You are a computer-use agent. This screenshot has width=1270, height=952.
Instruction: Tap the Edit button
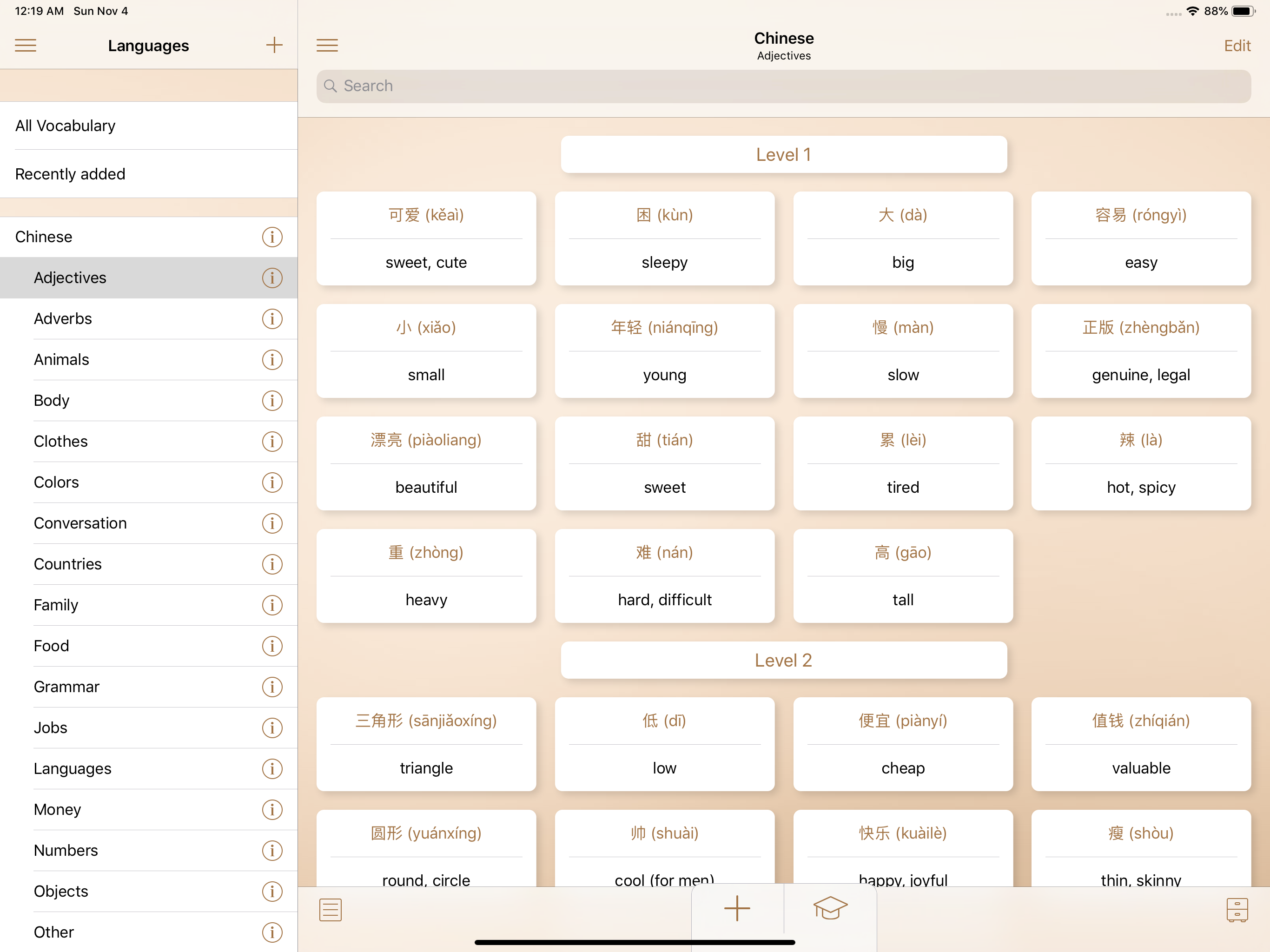pos(1237,46)
